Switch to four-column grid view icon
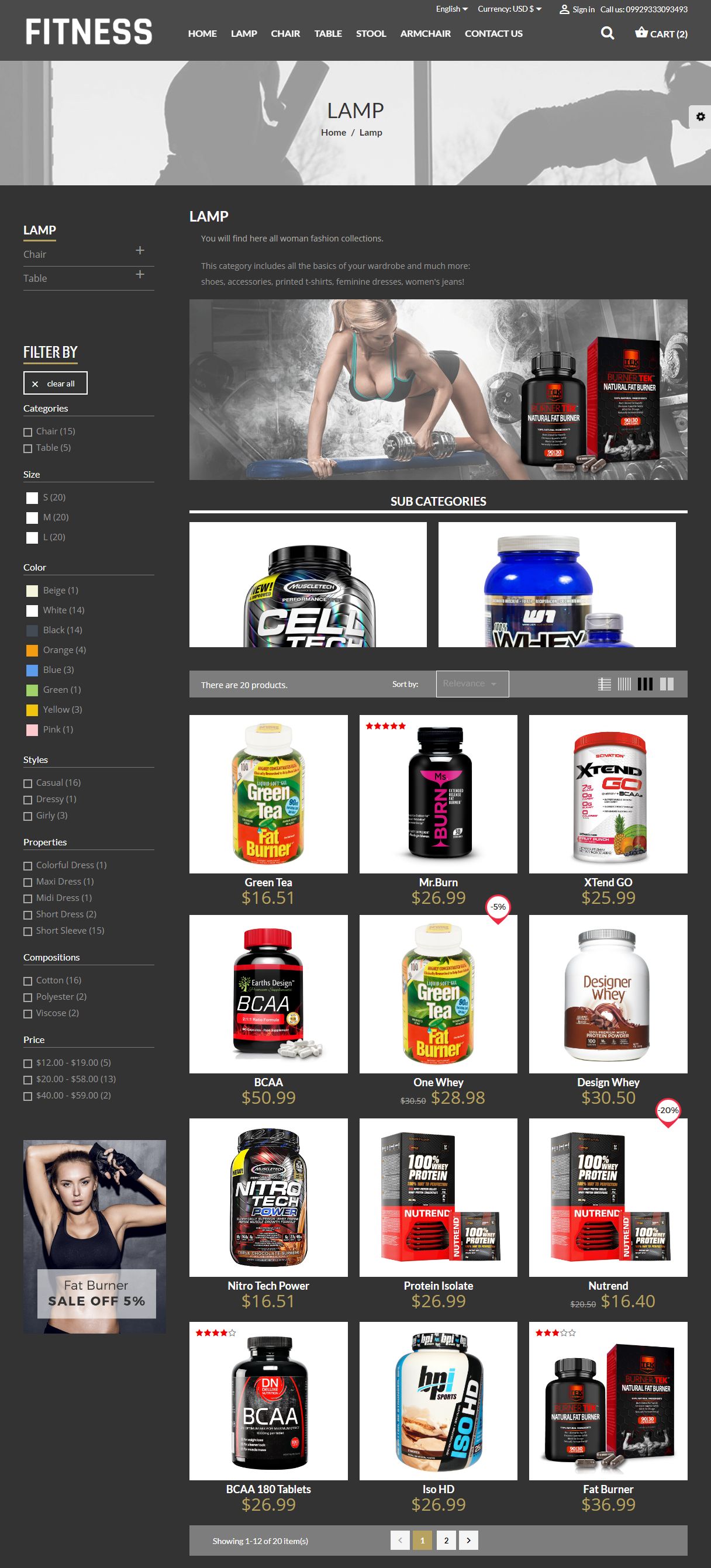The width and height of the screenshot is (711, 1568). tap(624, 684)
